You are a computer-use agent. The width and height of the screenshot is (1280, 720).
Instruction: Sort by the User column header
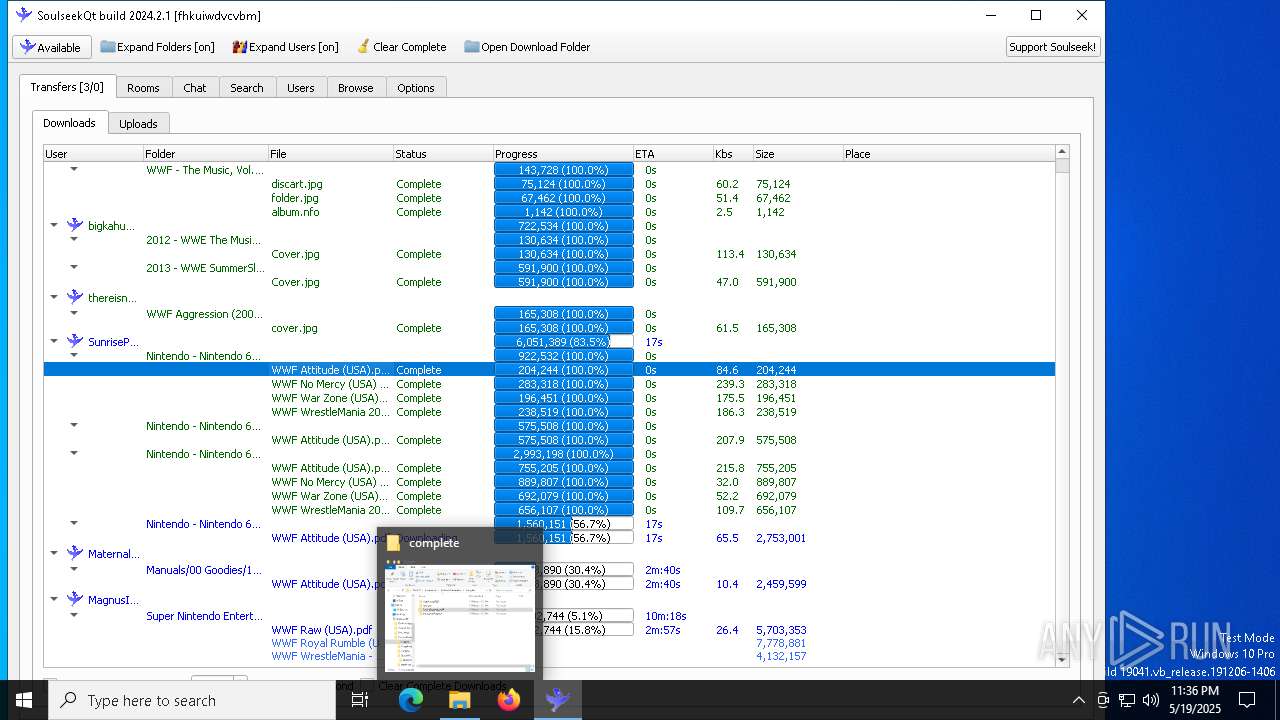click(x=93, y=154)
